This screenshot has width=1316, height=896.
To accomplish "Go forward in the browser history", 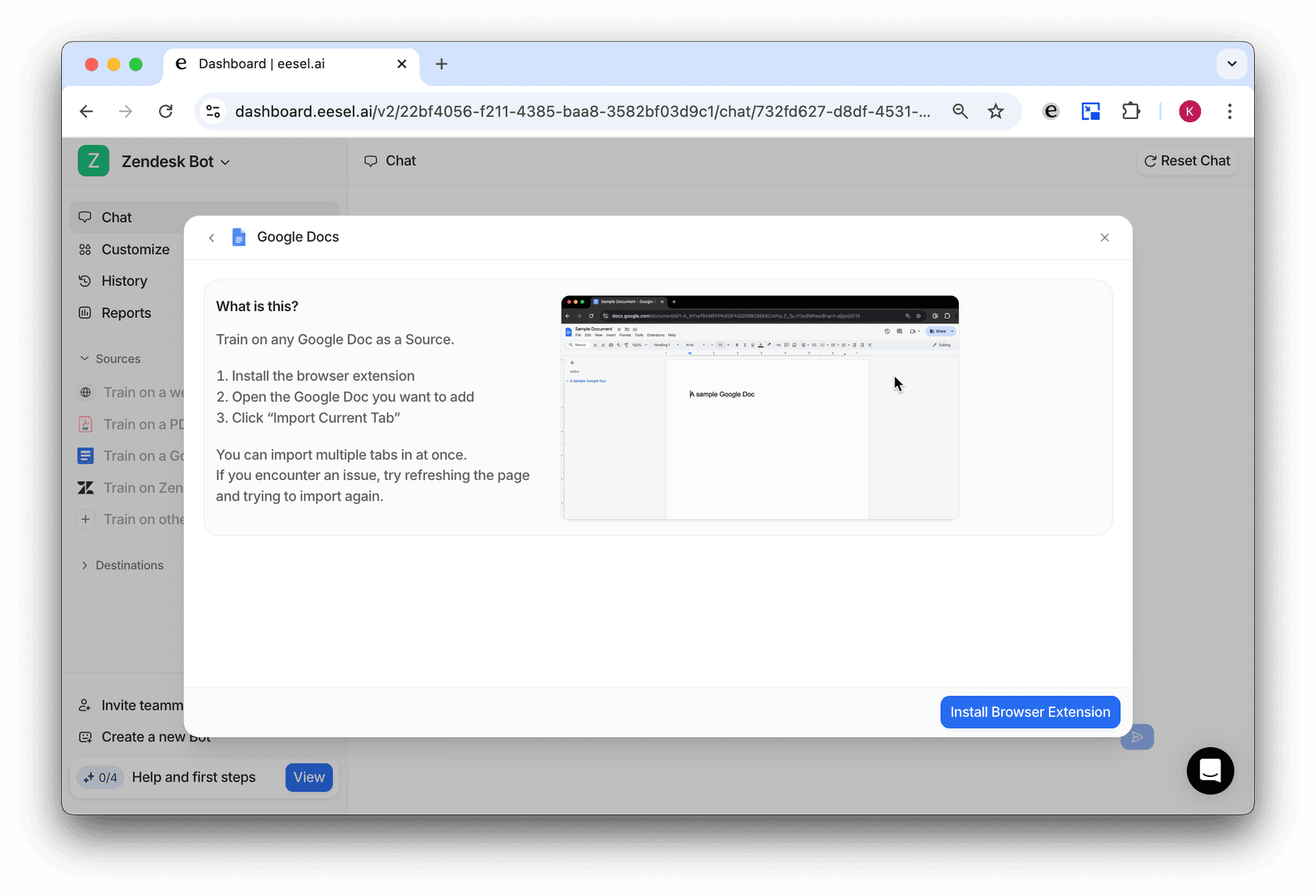I will (125, 111).
